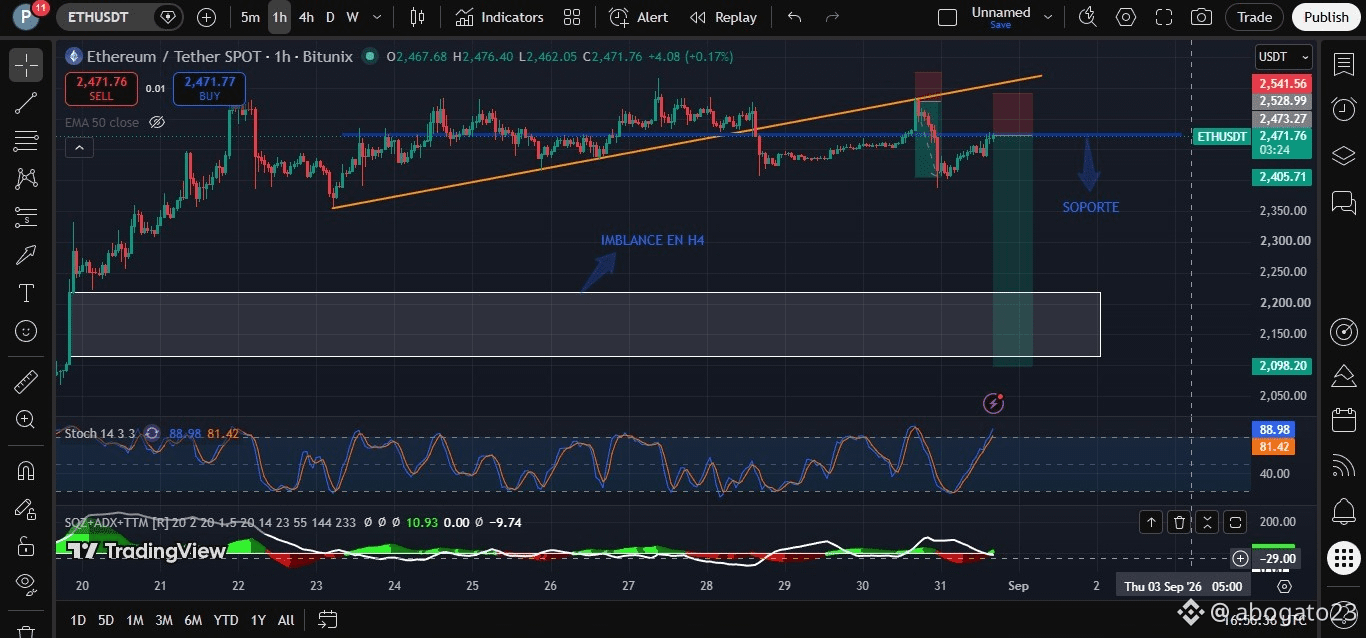Viewport: 1366px width, 638px height.
Task: Set date range to 1D
Action: click(77, 620)
